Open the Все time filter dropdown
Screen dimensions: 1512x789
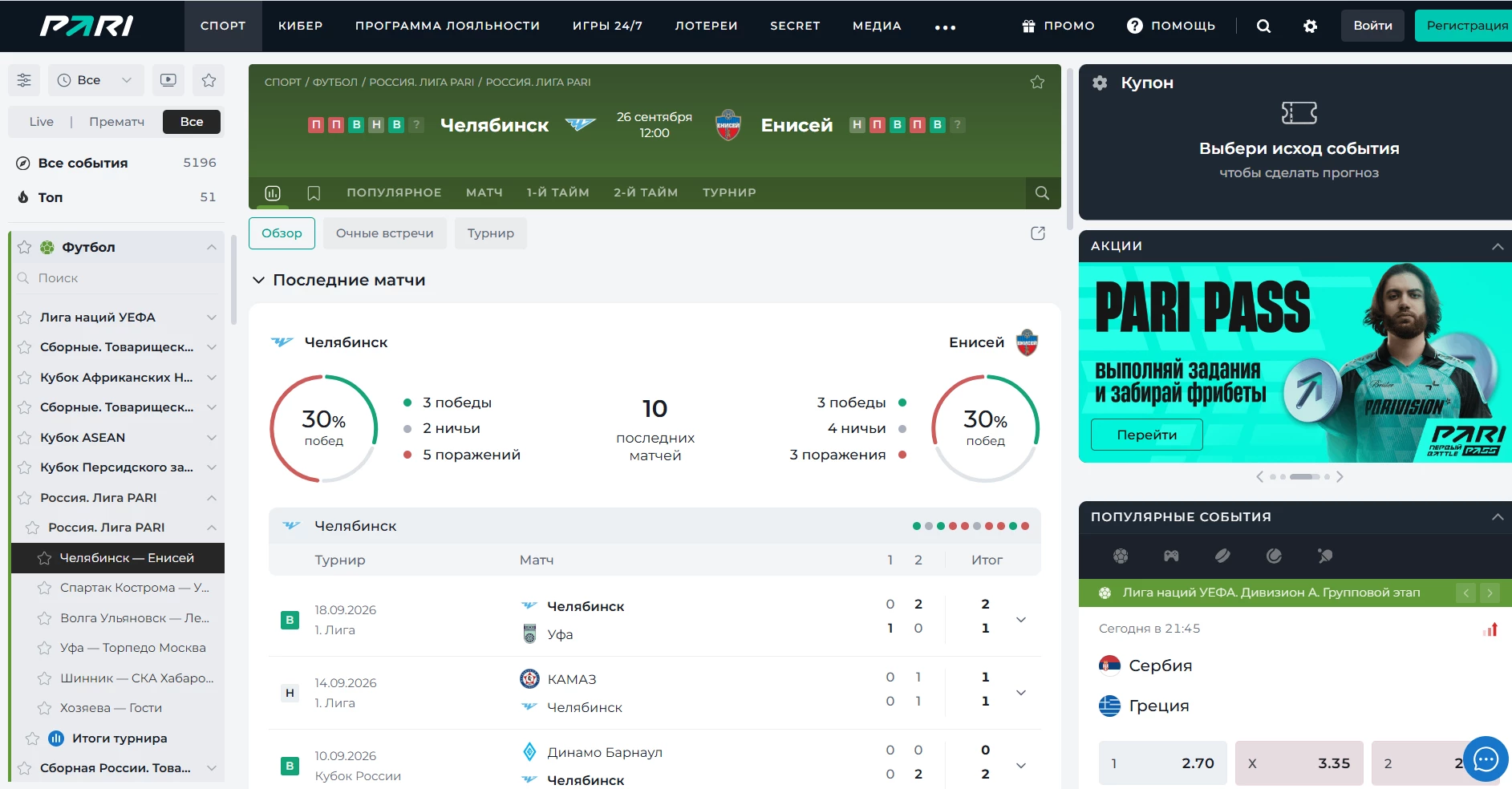click(95, 80)
